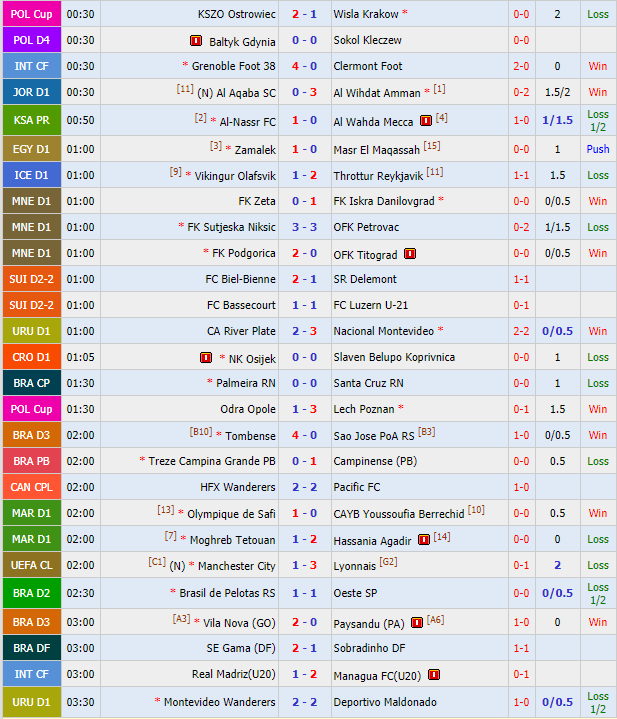Click the 2 - 2 score for HFX Wanderers
This screenshot has height=719, width=617.
304,487
